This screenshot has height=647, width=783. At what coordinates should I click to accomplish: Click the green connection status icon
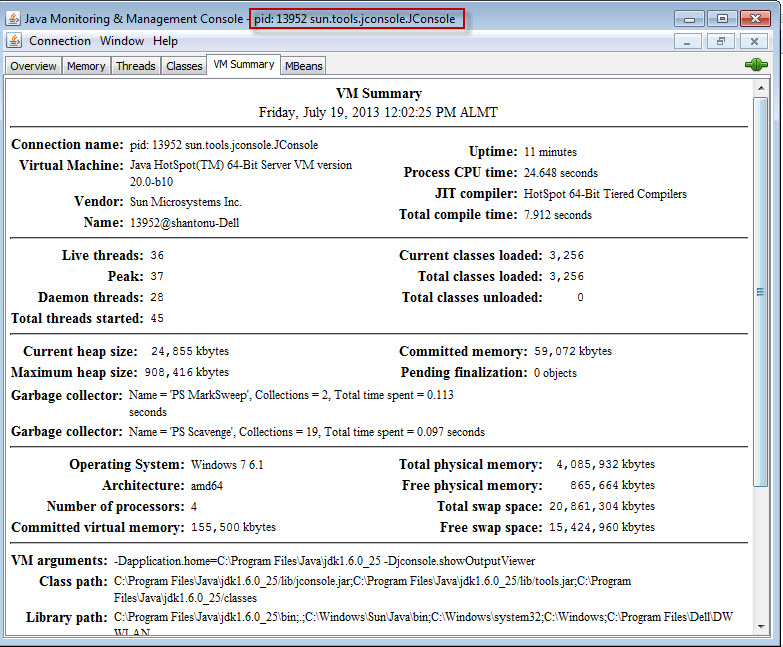pos(756,65)
